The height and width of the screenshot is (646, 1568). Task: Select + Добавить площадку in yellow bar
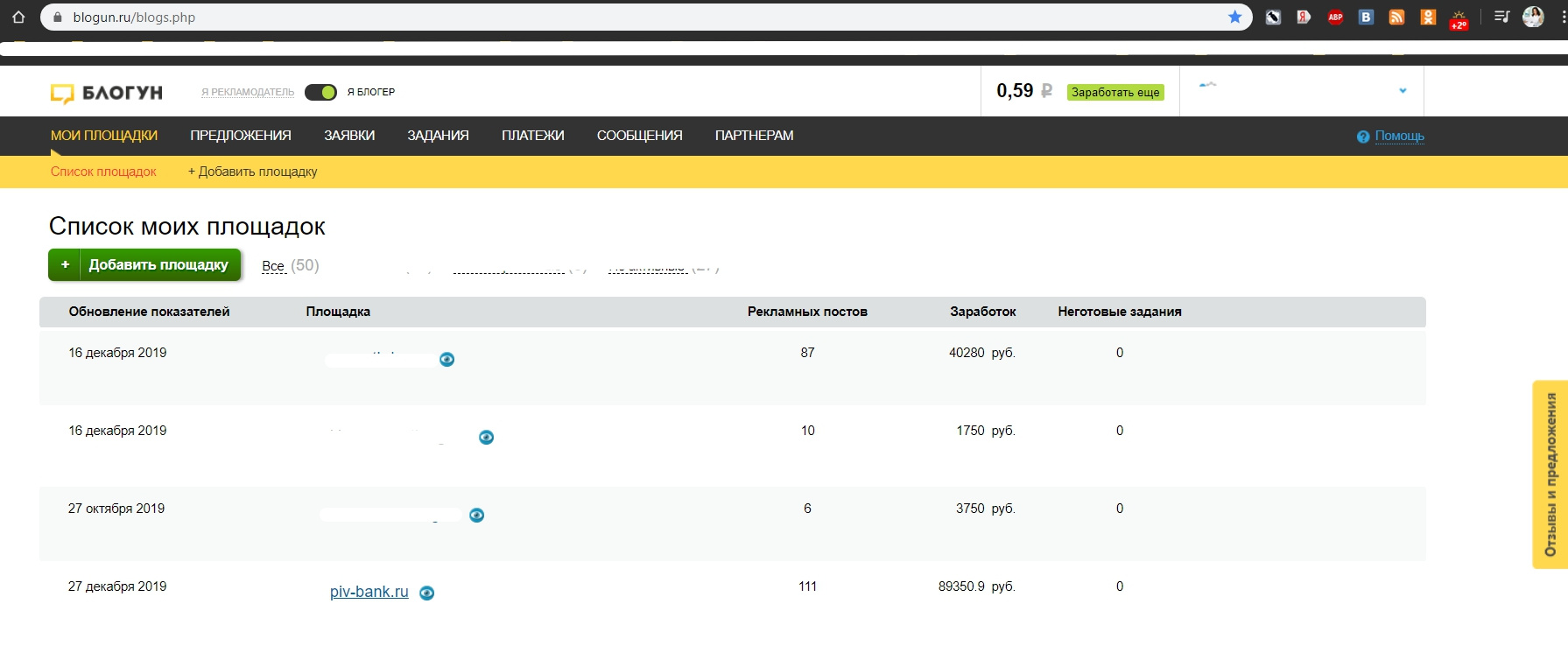click(253, 172)
